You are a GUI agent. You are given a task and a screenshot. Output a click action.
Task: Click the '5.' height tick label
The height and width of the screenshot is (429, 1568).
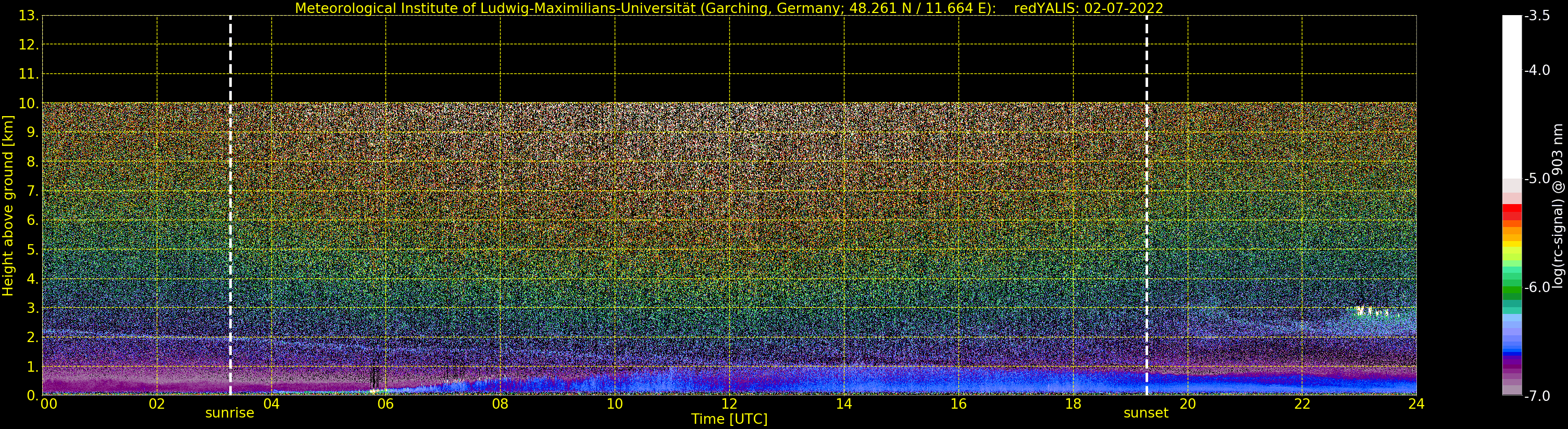[x=32, y=250]
